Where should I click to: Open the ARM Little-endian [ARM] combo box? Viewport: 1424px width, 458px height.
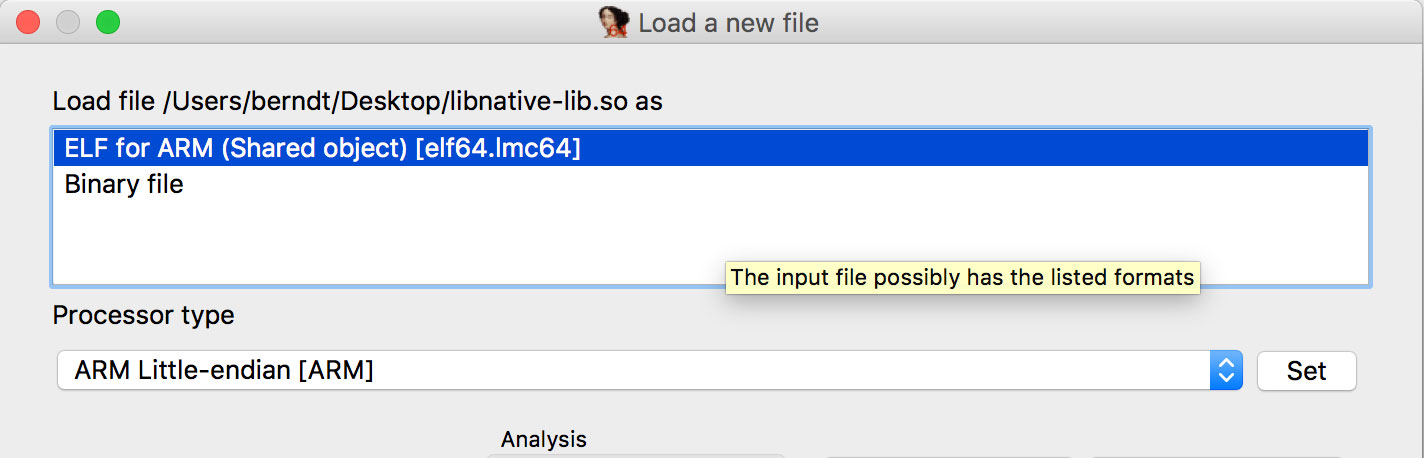pos(640,371)
